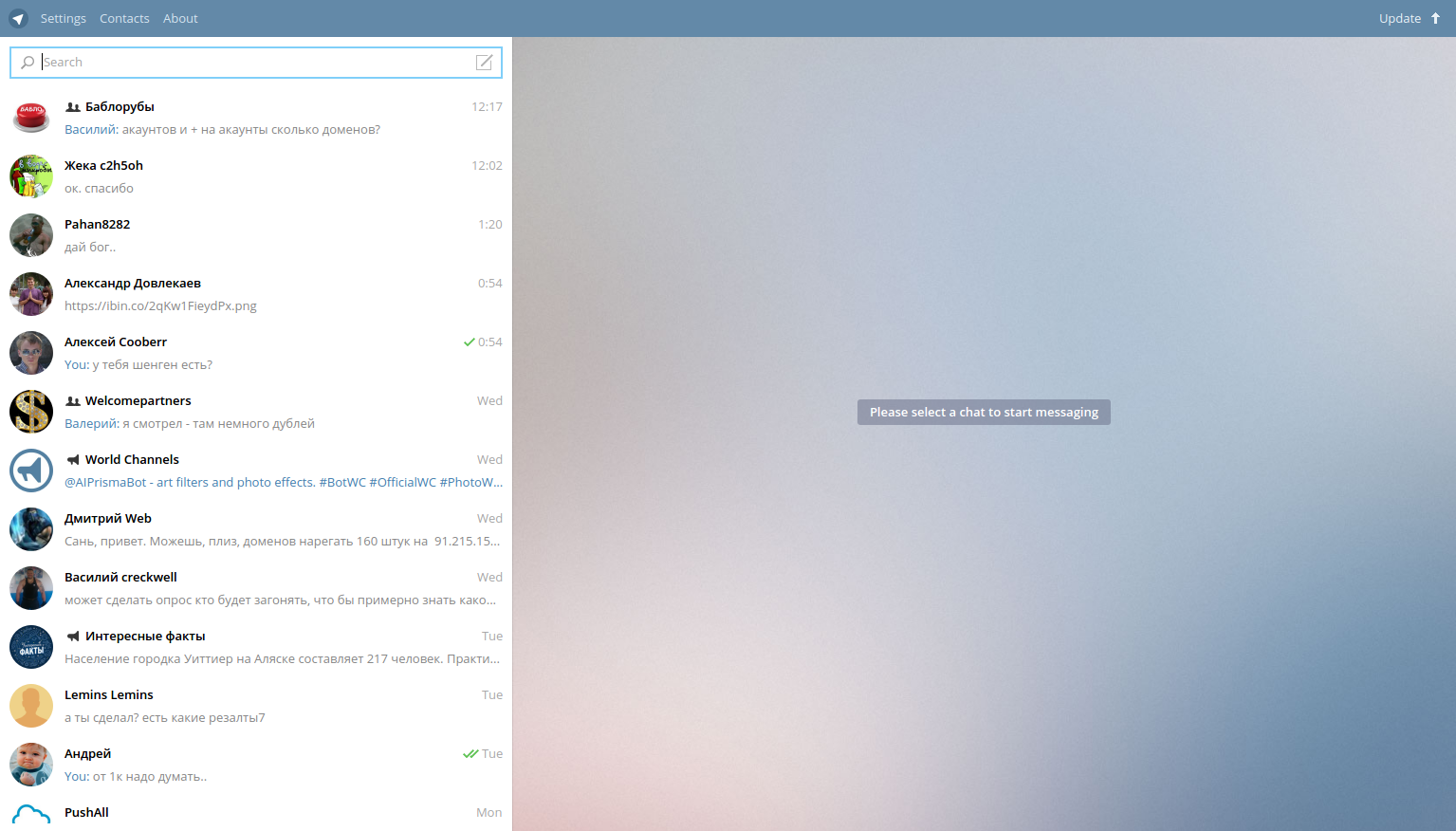Click the Интересные факты avatar

tap(31, 647)
